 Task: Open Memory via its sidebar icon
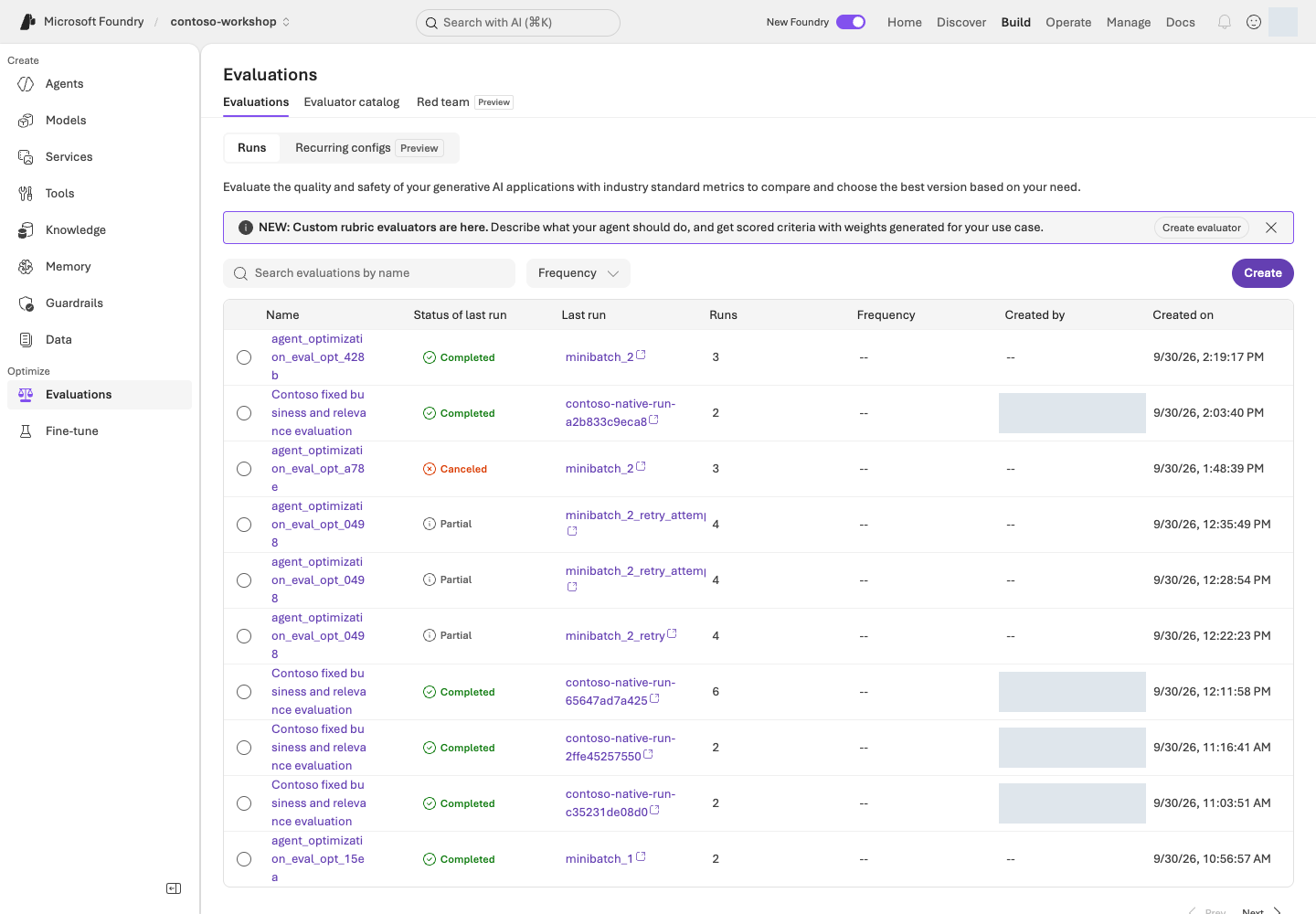coord(26,267)
